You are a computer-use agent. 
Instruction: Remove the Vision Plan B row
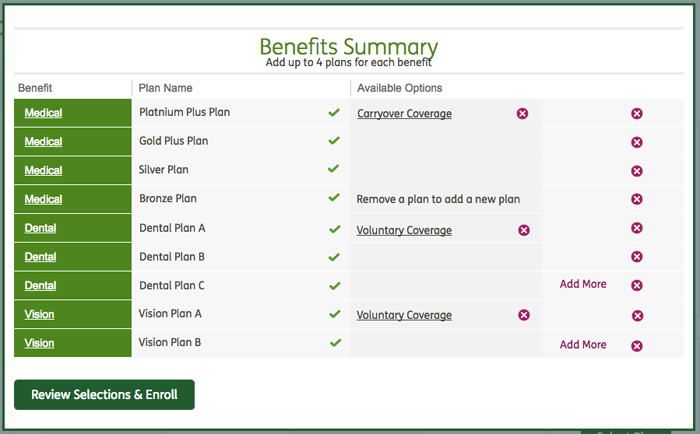pyautogui.click(x=637, y=346)
